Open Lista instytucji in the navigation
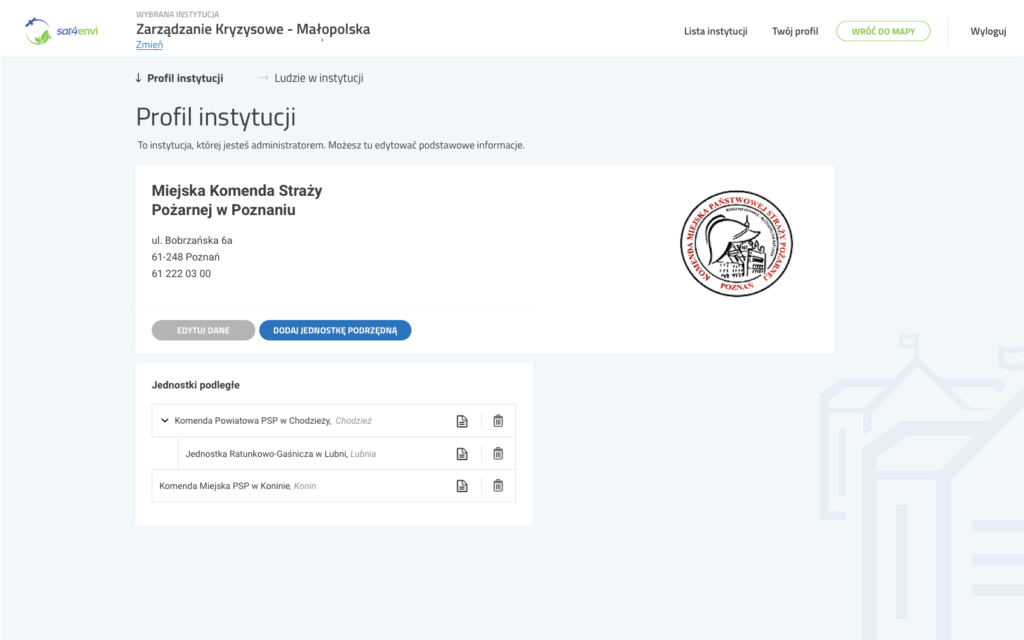The height and width of the screenshot is (640, 1024). (718, 31)
